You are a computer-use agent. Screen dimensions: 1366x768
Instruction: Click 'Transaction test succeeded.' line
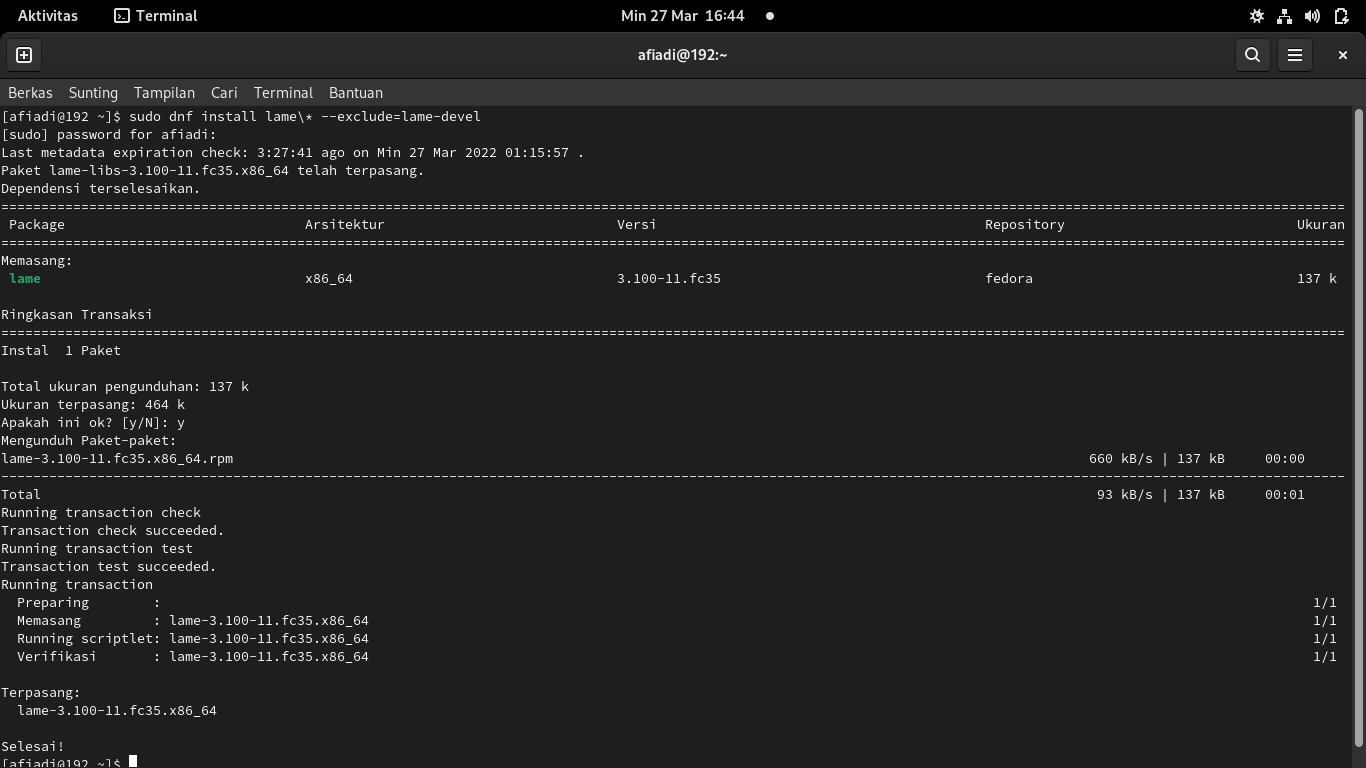109,566
